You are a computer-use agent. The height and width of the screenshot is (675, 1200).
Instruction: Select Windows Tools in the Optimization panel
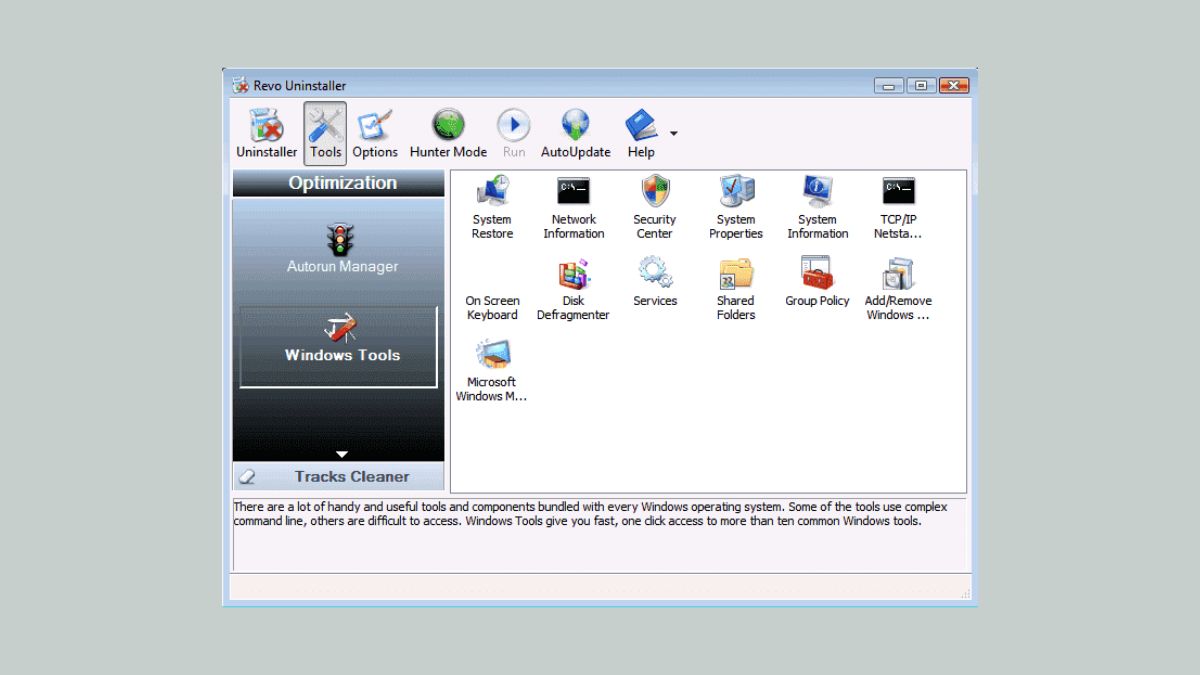(339, 347)
